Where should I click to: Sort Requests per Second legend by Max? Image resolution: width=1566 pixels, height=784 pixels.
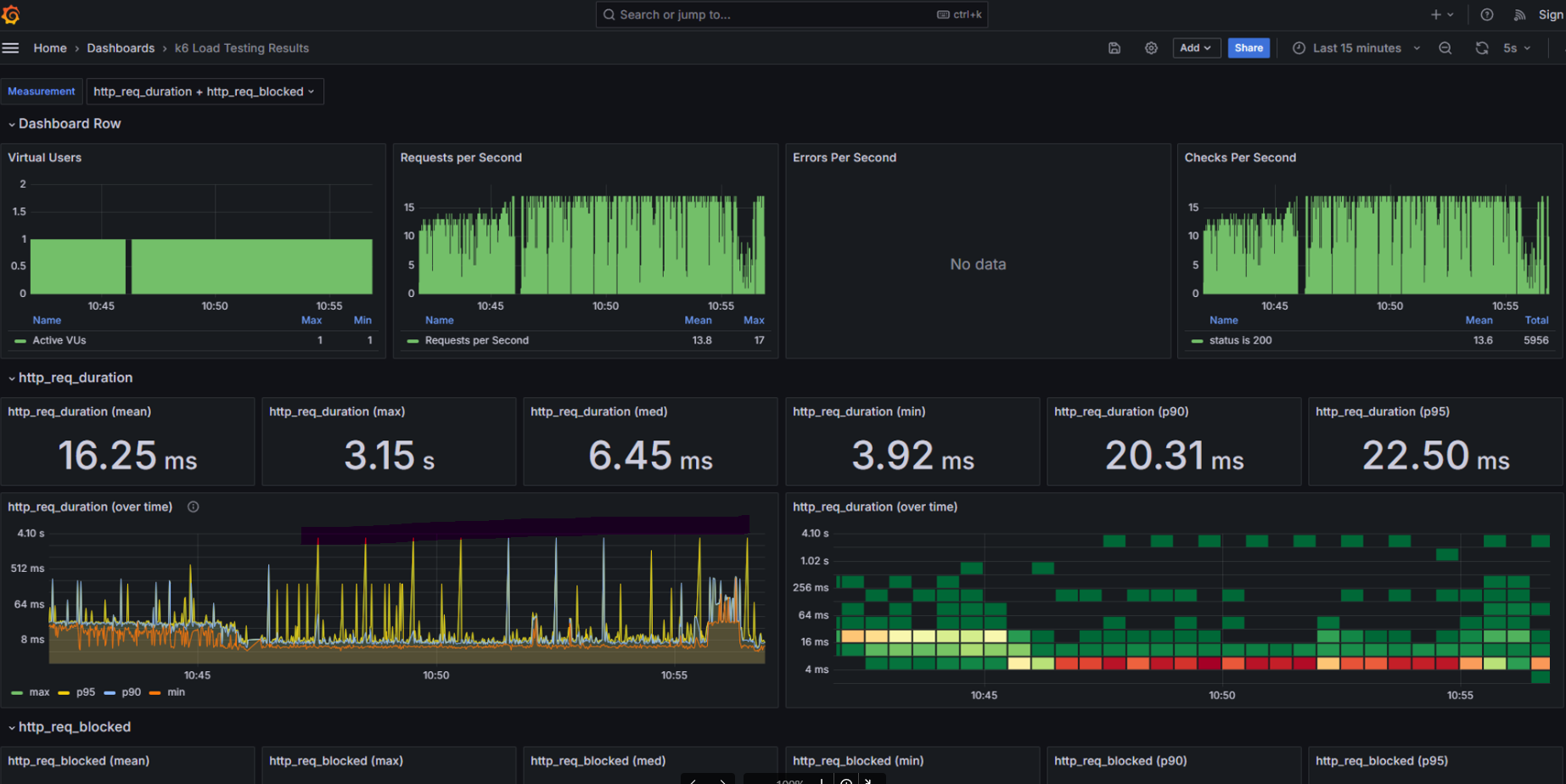754,320
